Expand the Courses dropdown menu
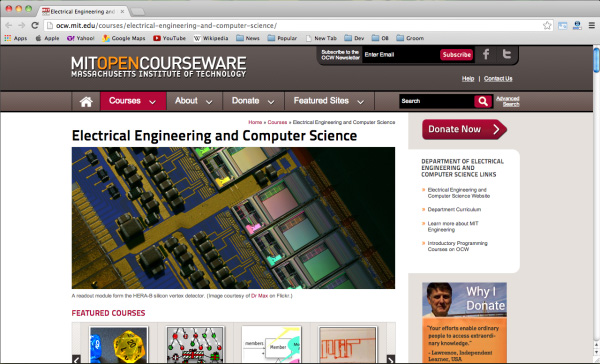The image size is (600, 364). coord(133,101)
